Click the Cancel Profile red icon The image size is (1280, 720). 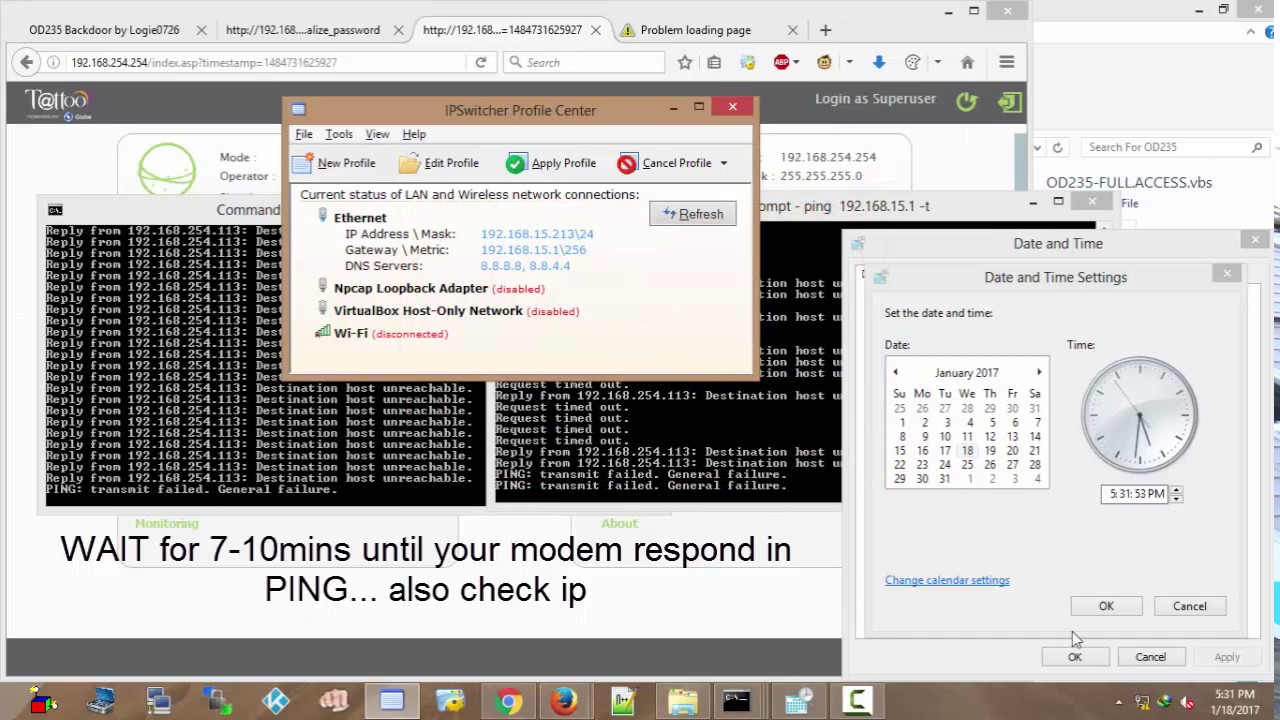pos(627,163)
